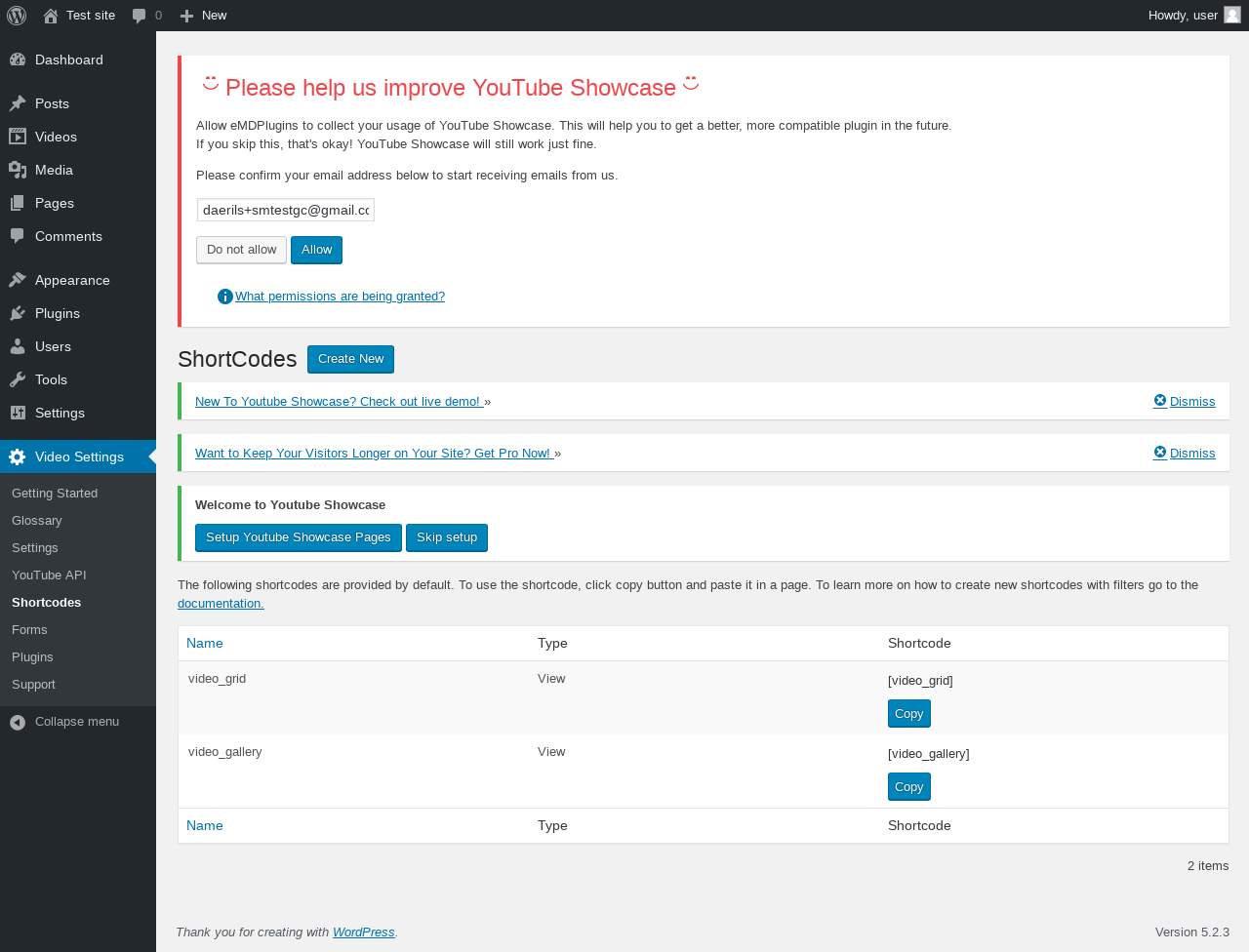Go to Getting Started submenu
This screenshot has height=952, width=1249.
[55, 494]
